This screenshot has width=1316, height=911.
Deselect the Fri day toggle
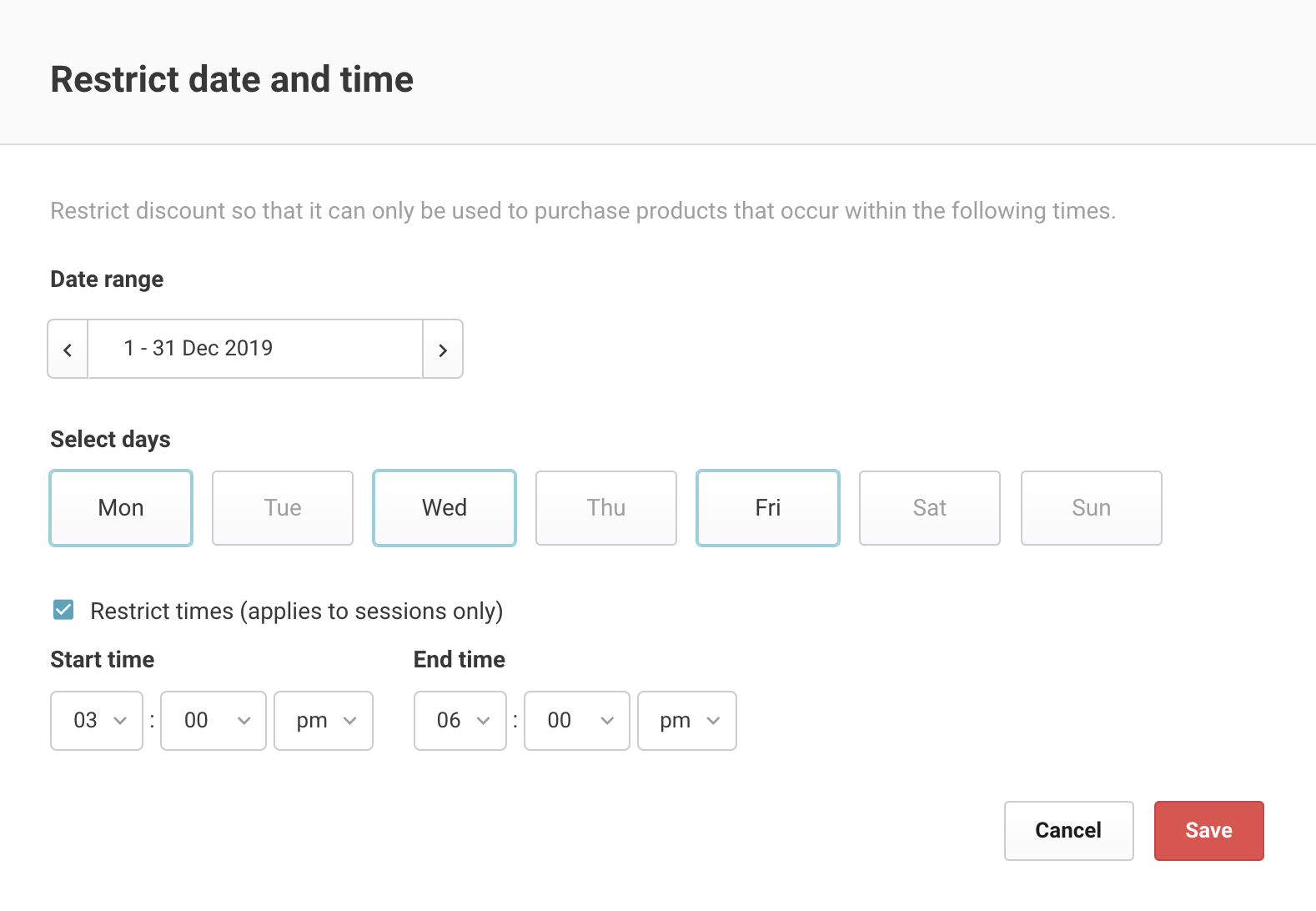point(768,508)
